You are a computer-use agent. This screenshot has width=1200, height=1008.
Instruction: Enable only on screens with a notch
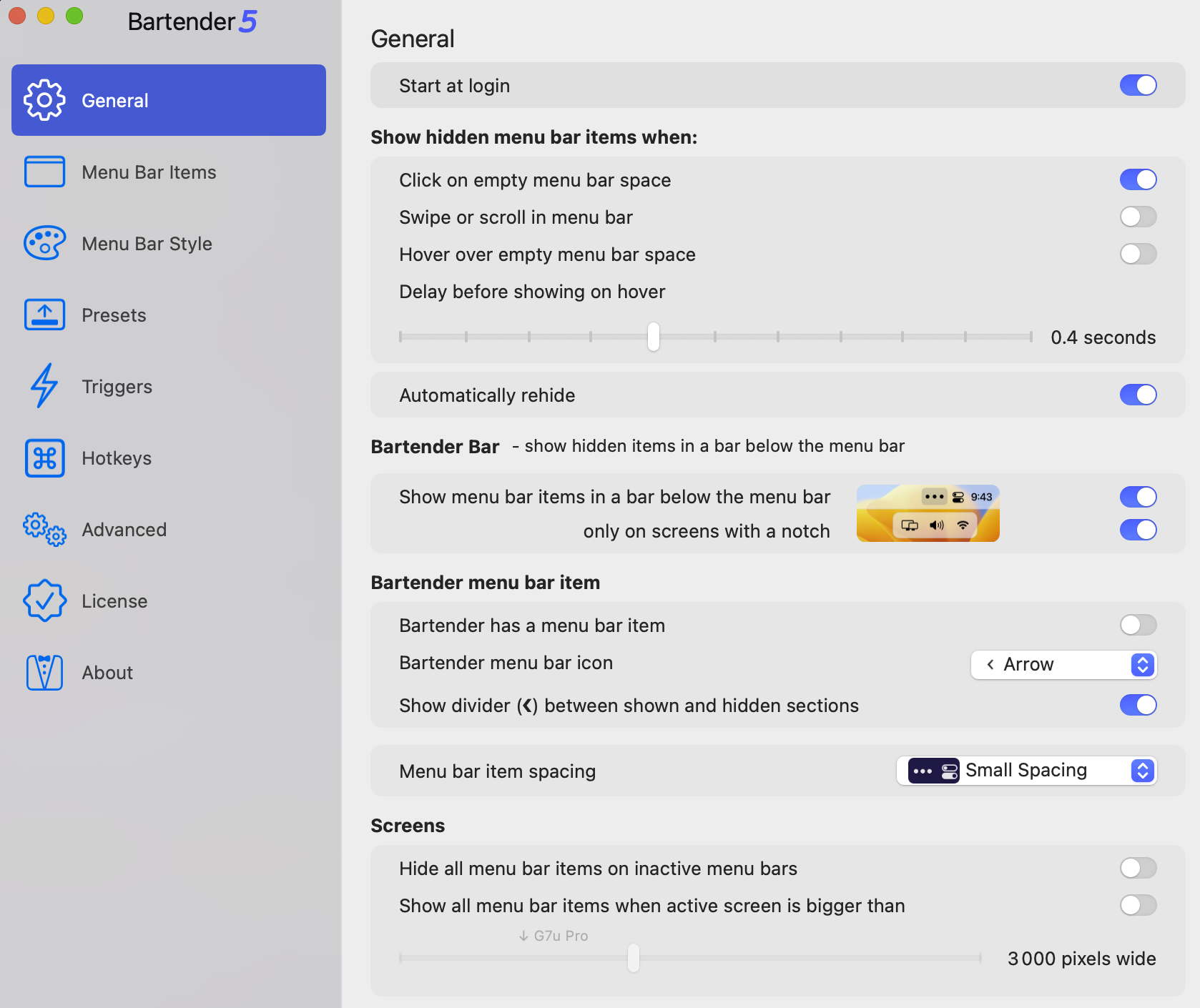click(x=1138, y=530)
